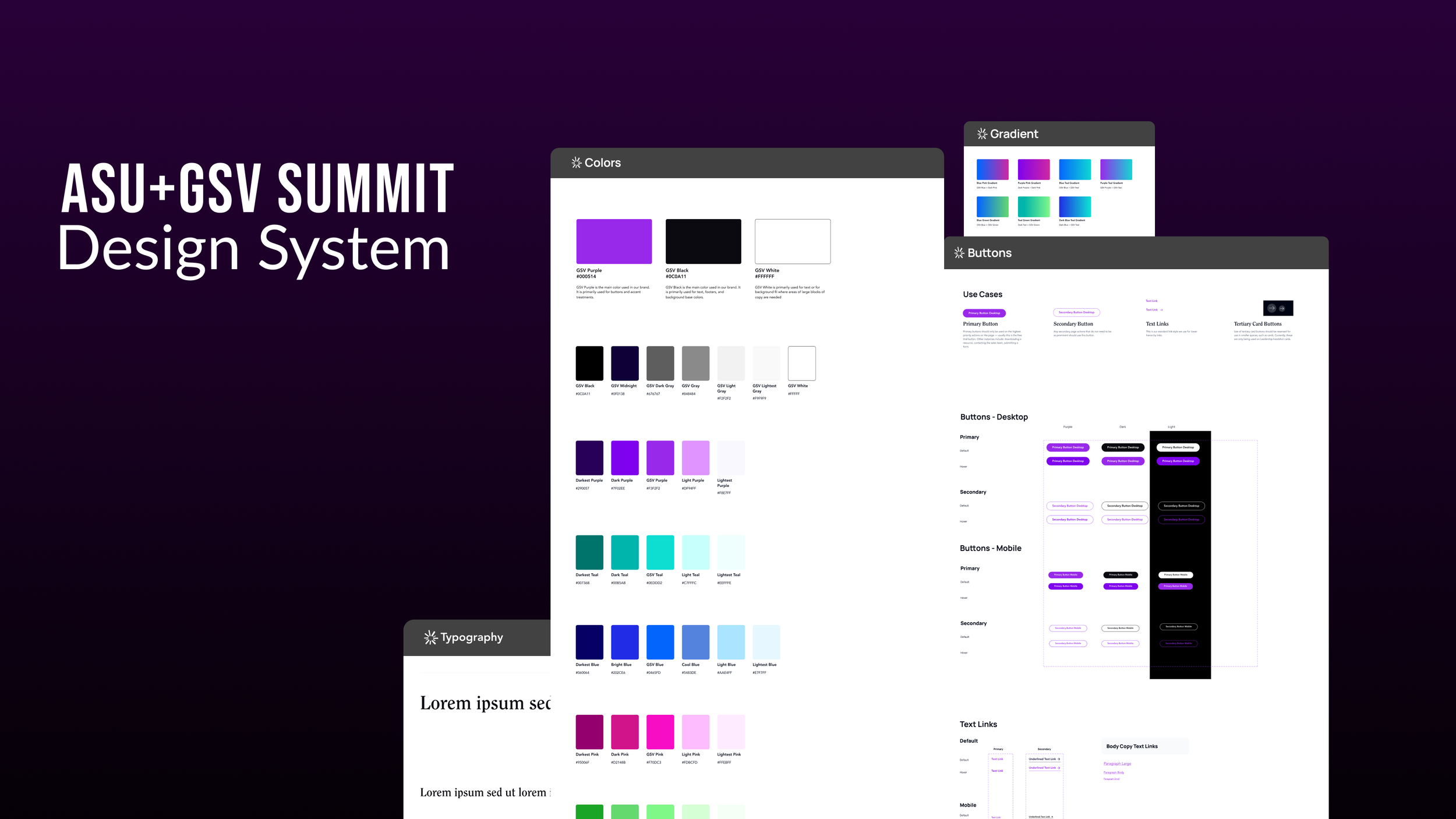Screen dimensions: 1456x819
Task: Click the starburst icon beside Buttons heading
Action: (x=959, y=253)
